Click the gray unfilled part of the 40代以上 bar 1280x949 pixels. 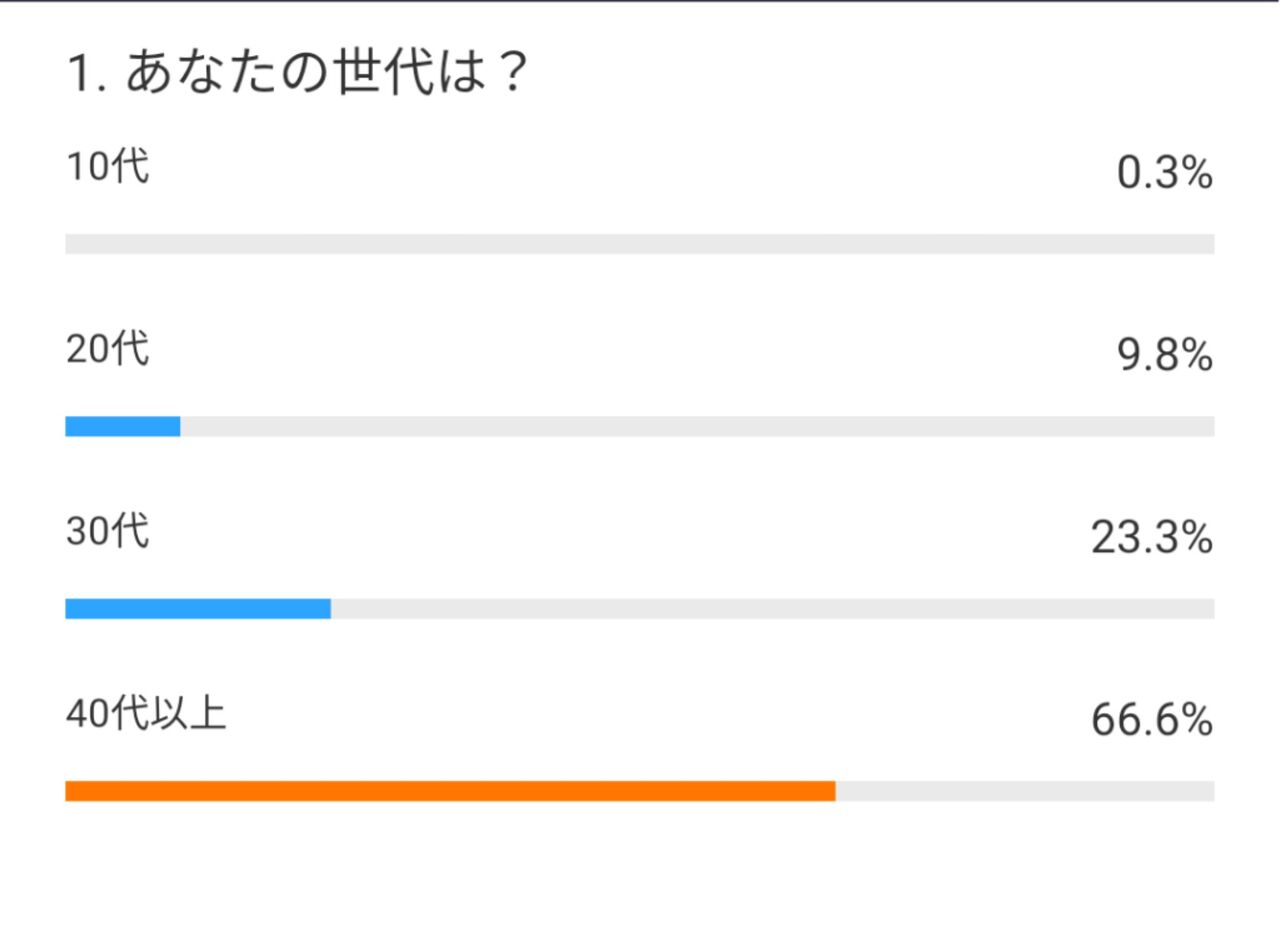pyautogui.click(x=1025, y=791)
